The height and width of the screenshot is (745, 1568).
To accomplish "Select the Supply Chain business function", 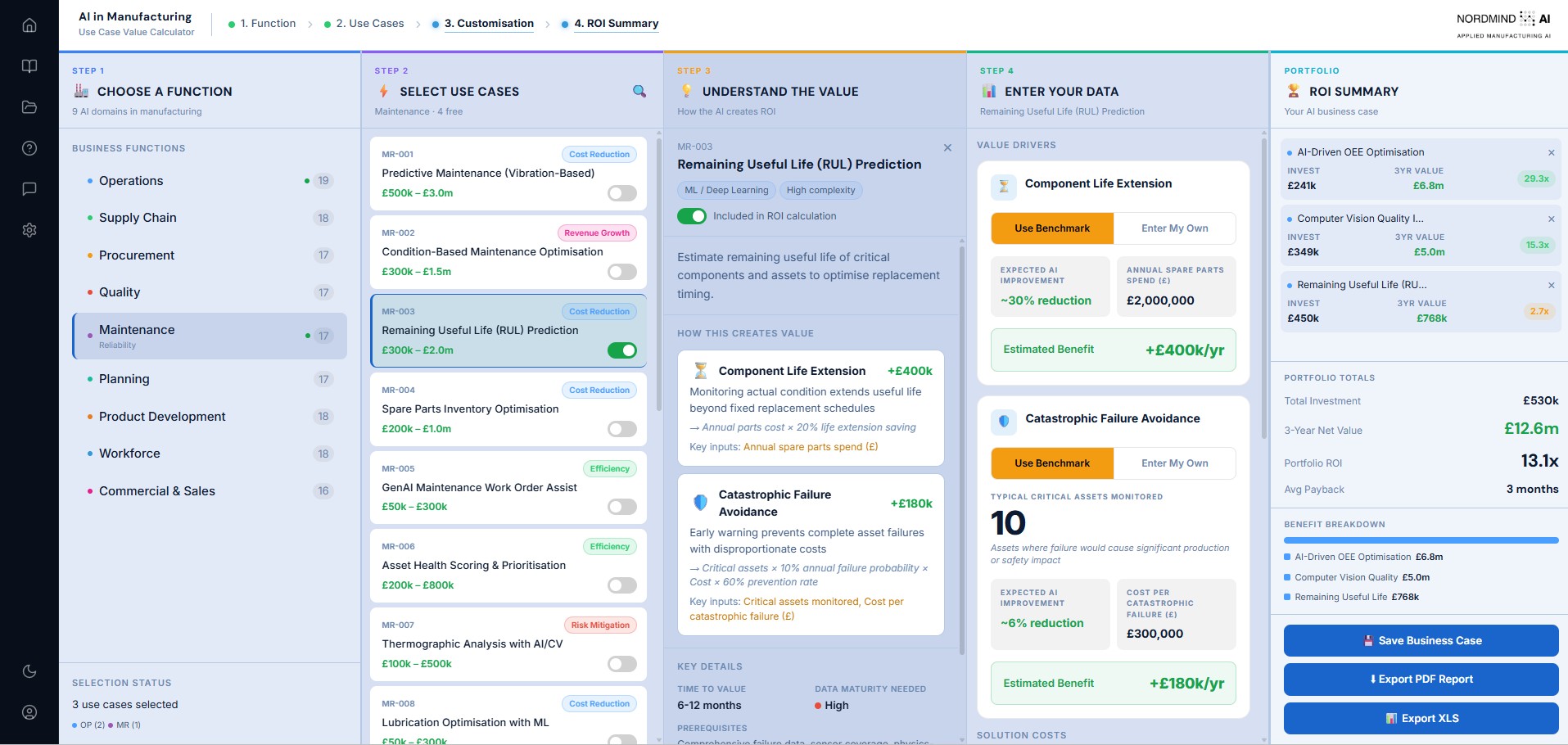I will pos(210,218).
